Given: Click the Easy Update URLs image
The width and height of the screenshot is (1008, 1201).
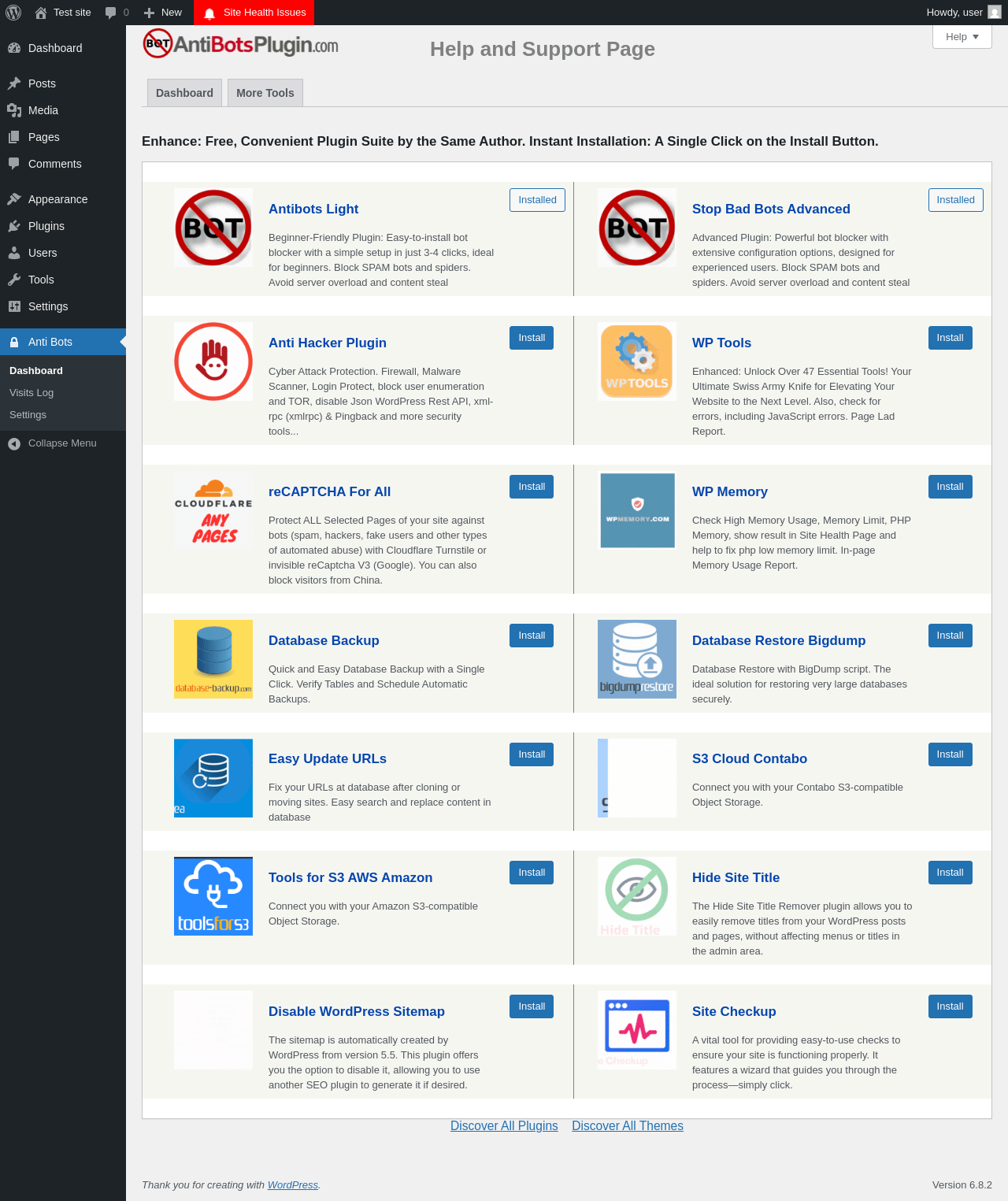Looking at the screenshot, I should pos(213,778).
